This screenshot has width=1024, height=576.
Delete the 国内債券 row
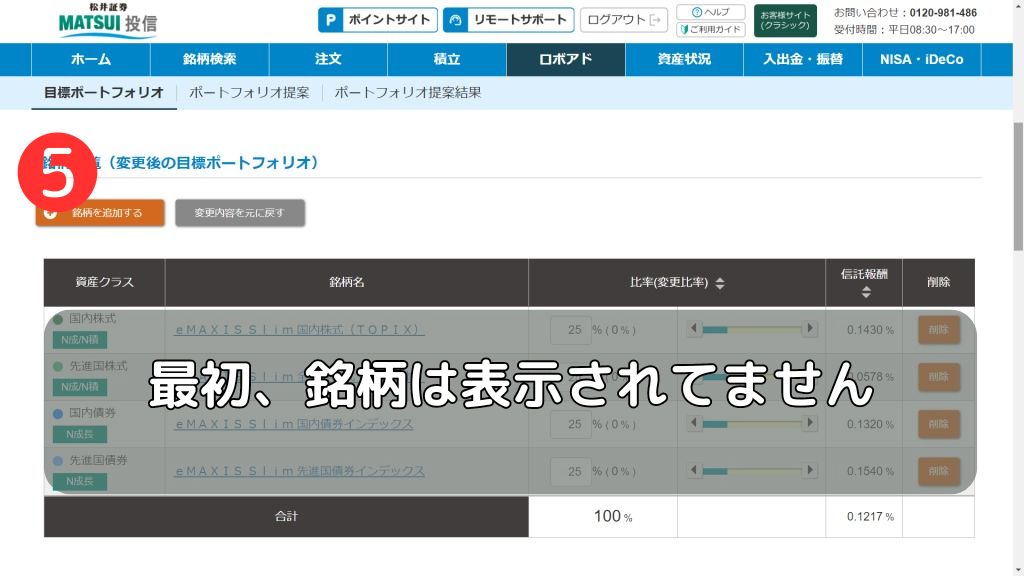(x=938, y=424)
